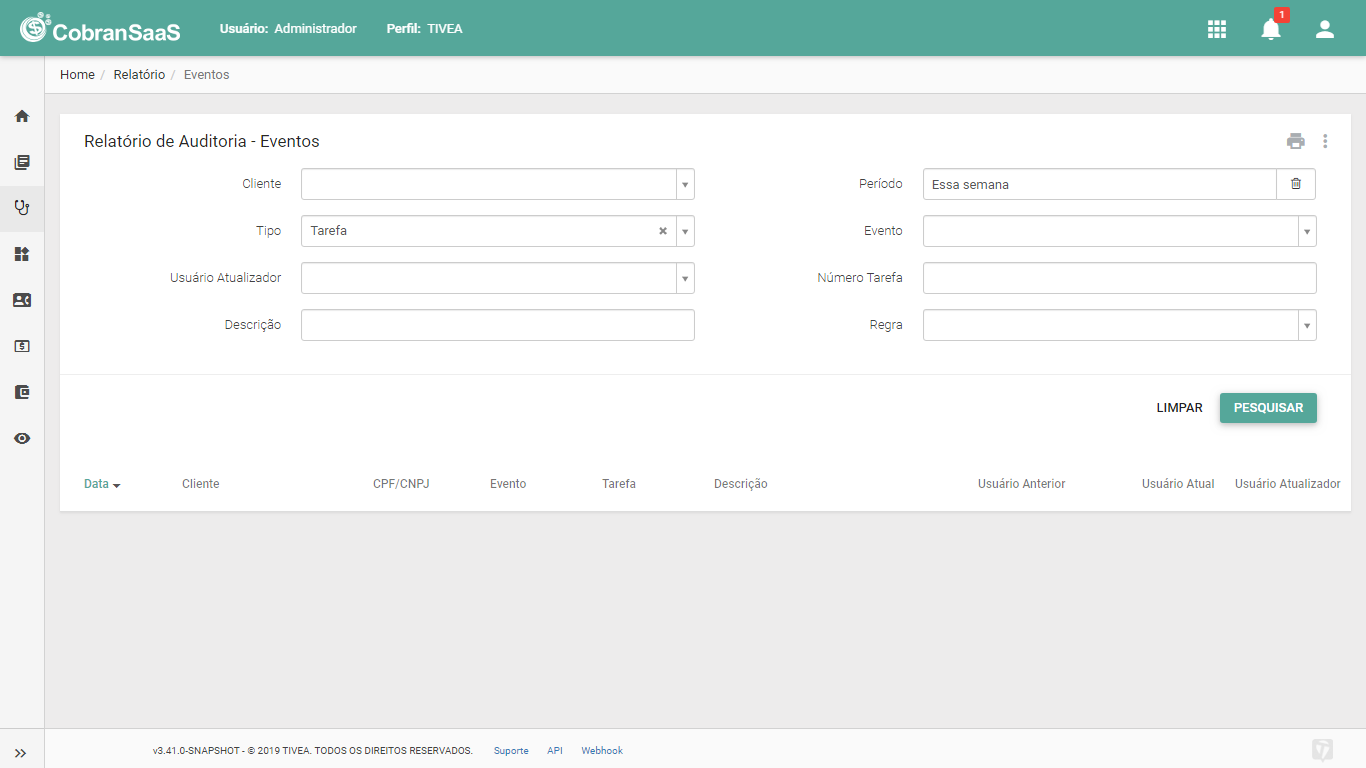Open the three-dot more options menu
The image size is (1366, 768).
pyautogui.click(x=1325, y=141)
